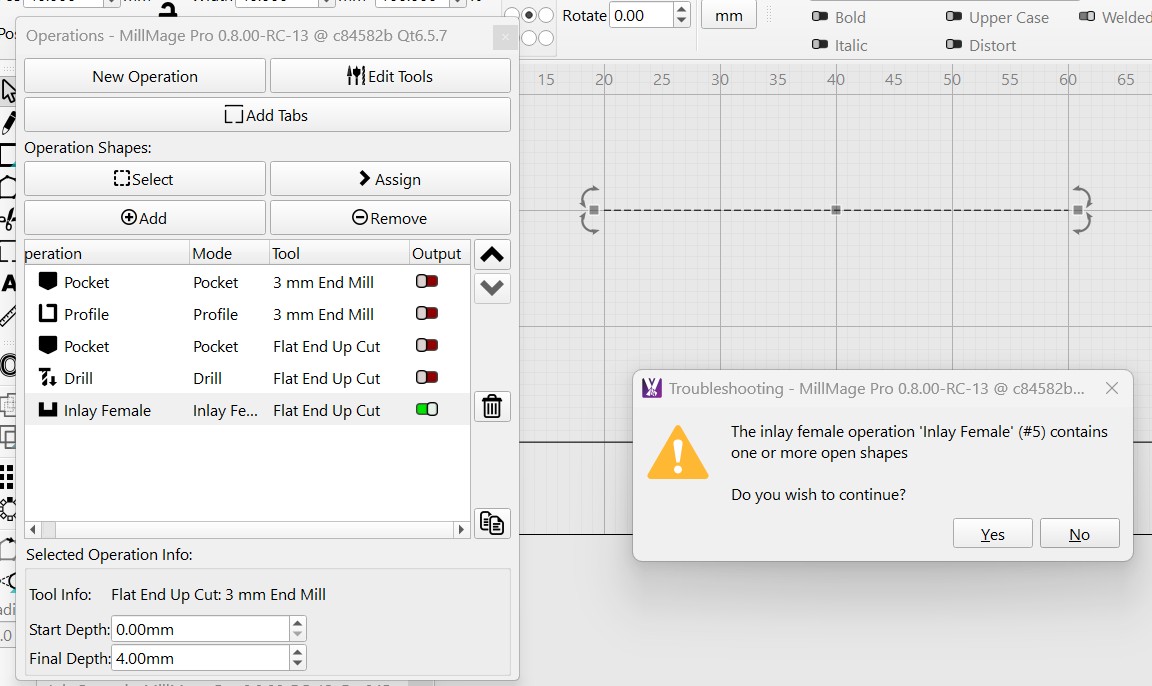The width and height of the screenshot is (1152, 686).
Task: Increase the Rotate value with spinner arrow
Action: point(682,10)
